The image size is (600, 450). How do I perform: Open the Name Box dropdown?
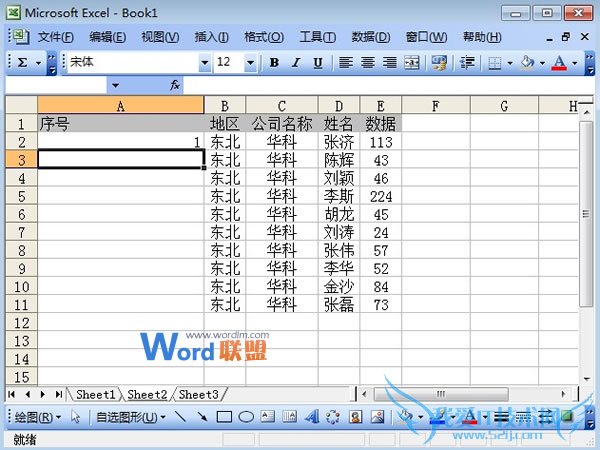tap(115, 85)
